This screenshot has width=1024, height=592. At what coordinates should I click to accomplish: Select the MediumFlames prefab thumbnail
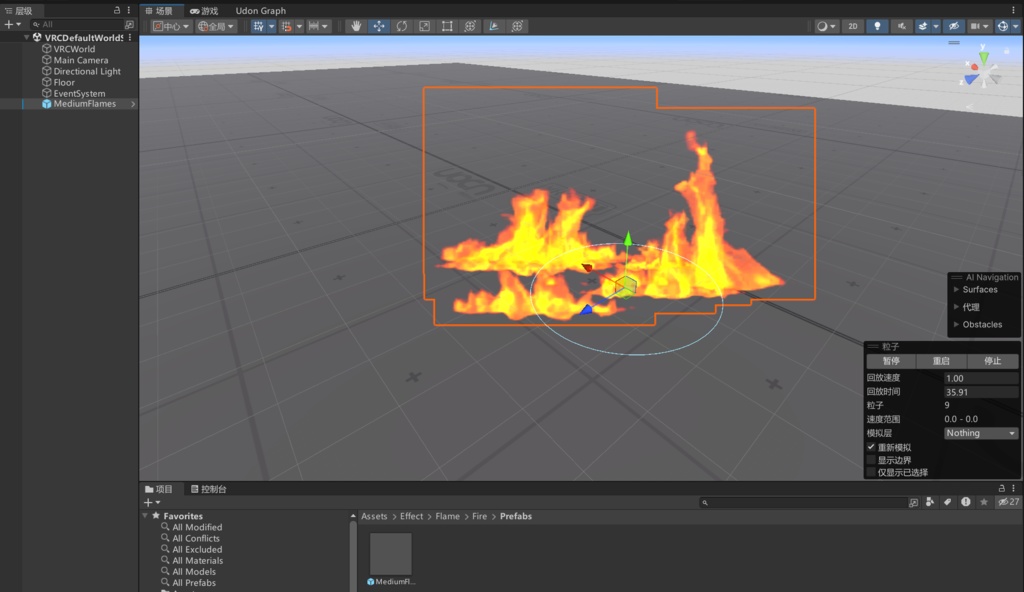pyautogui.click(x=391, y=553)
